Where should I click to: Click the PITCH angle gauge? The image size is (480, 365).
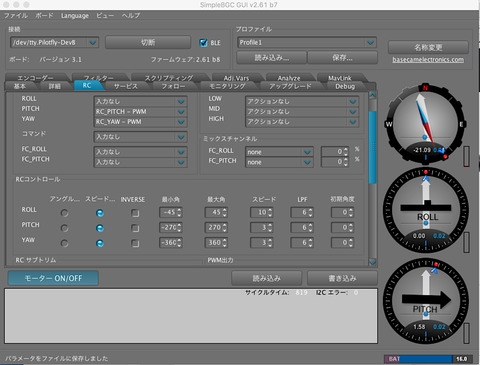click(426, 301)
